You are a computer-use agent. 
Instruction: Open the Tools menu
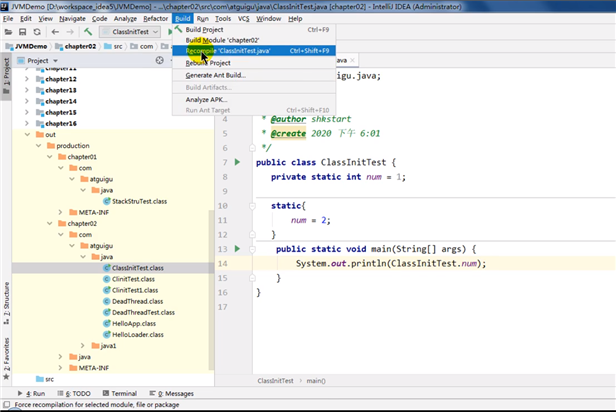pos(223,18)
